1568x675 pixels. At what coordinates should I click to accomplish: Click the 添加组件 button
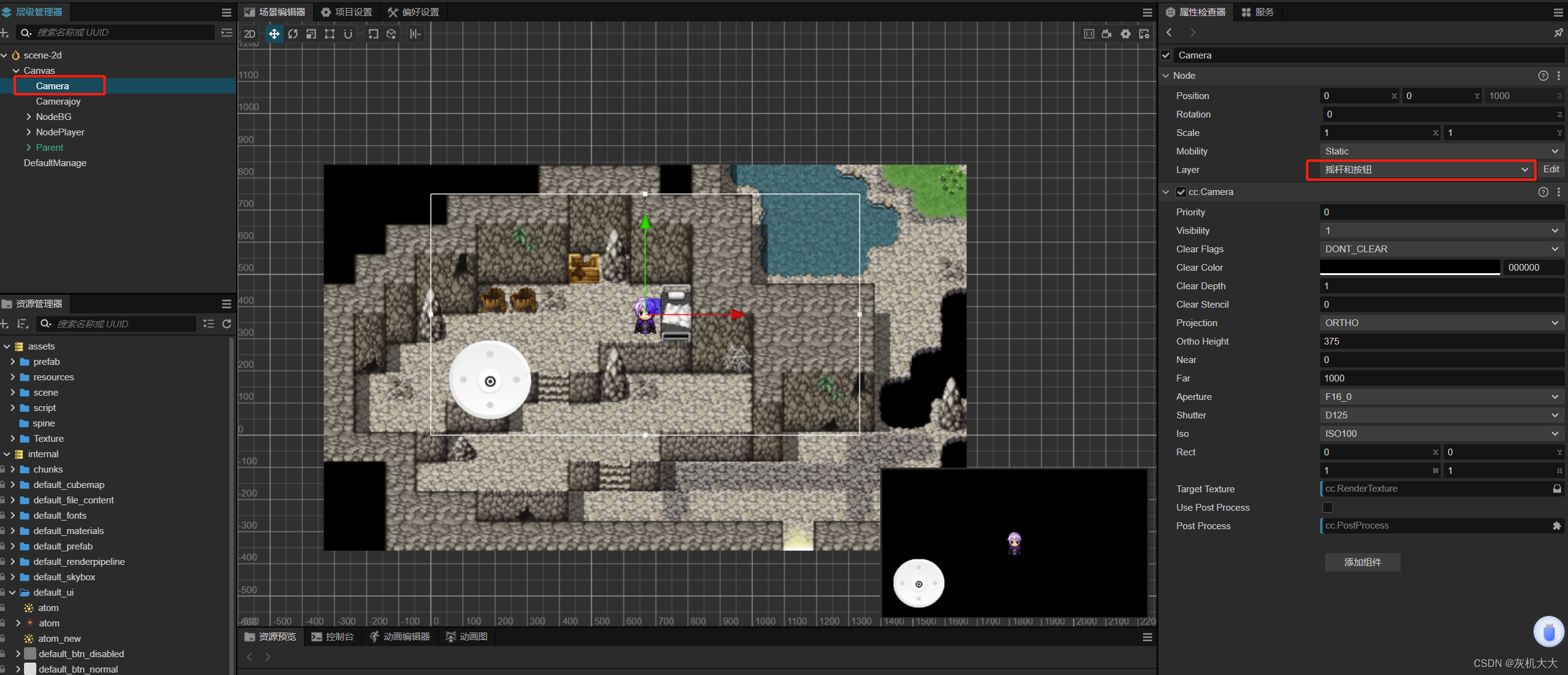tap(1363, 562)
